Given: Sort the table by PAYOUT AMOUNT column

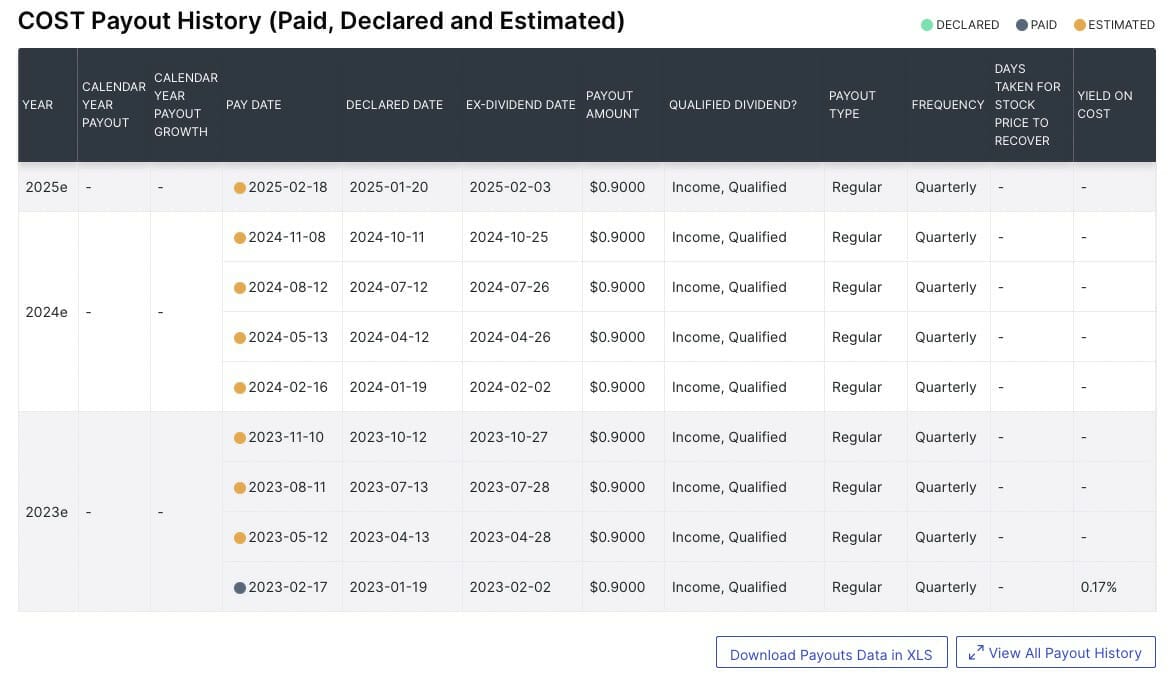Looking at the screenshot, I should [612, 104].
